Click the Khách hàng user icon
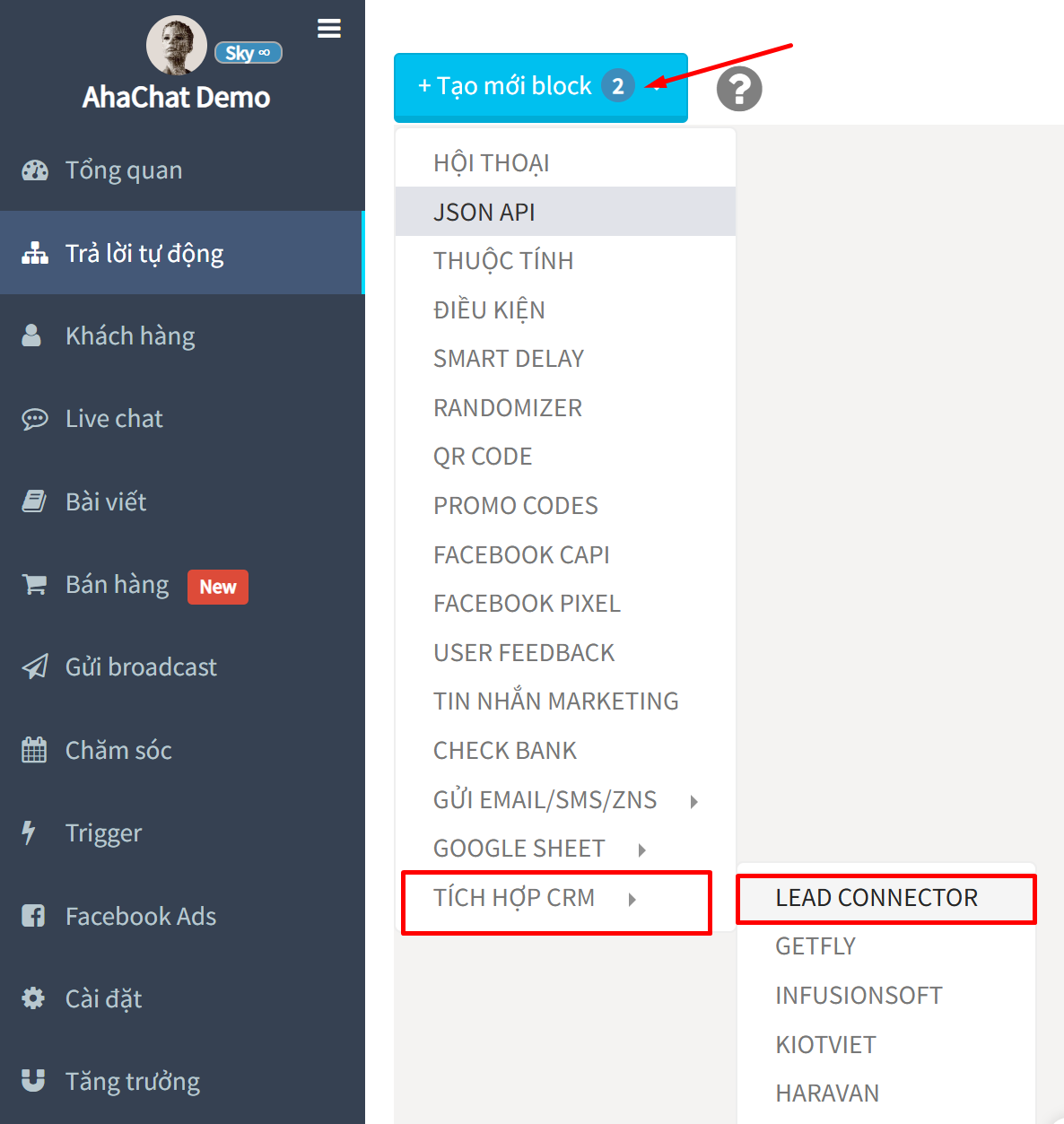This screenshot has width=1064, height=1124. click(31, 335)
